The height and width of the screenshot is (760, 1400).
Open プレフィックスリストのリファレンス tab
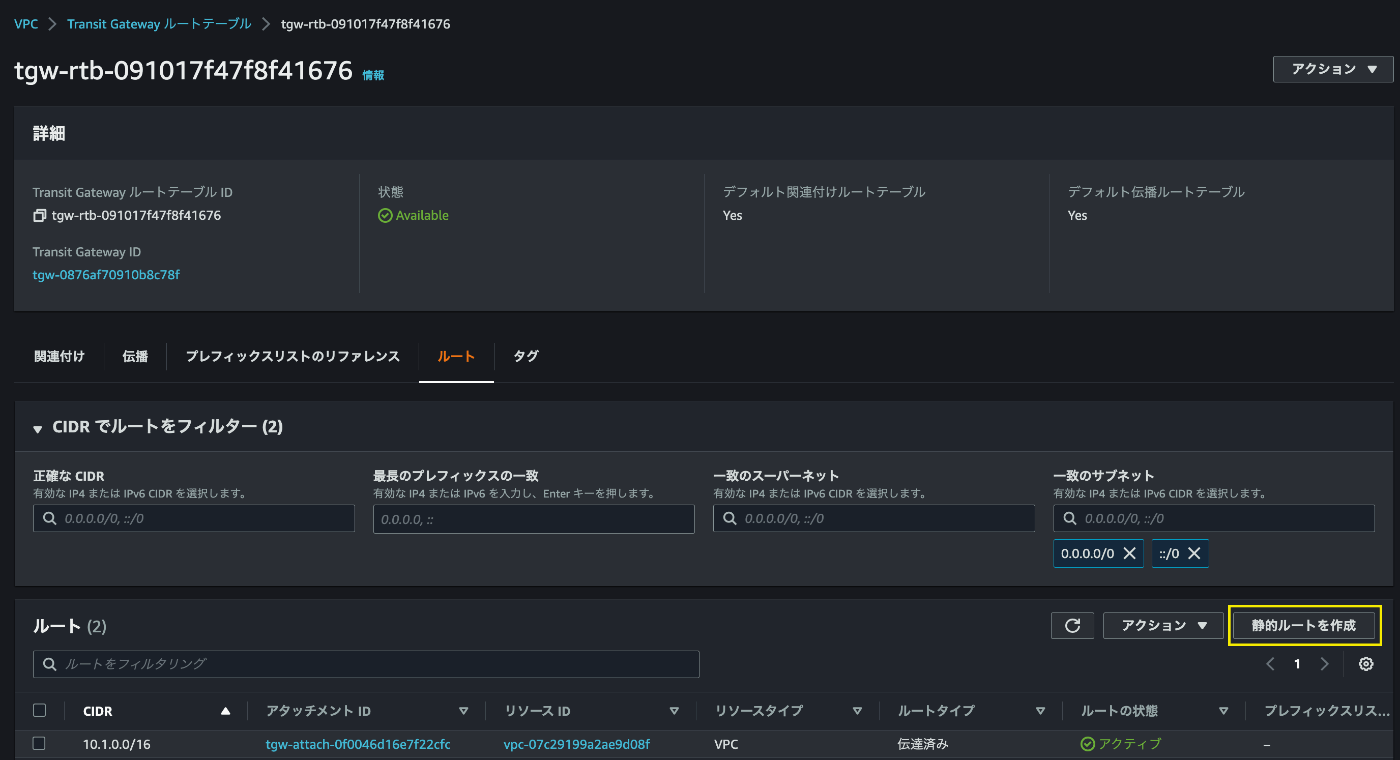(x=293, y=356)
